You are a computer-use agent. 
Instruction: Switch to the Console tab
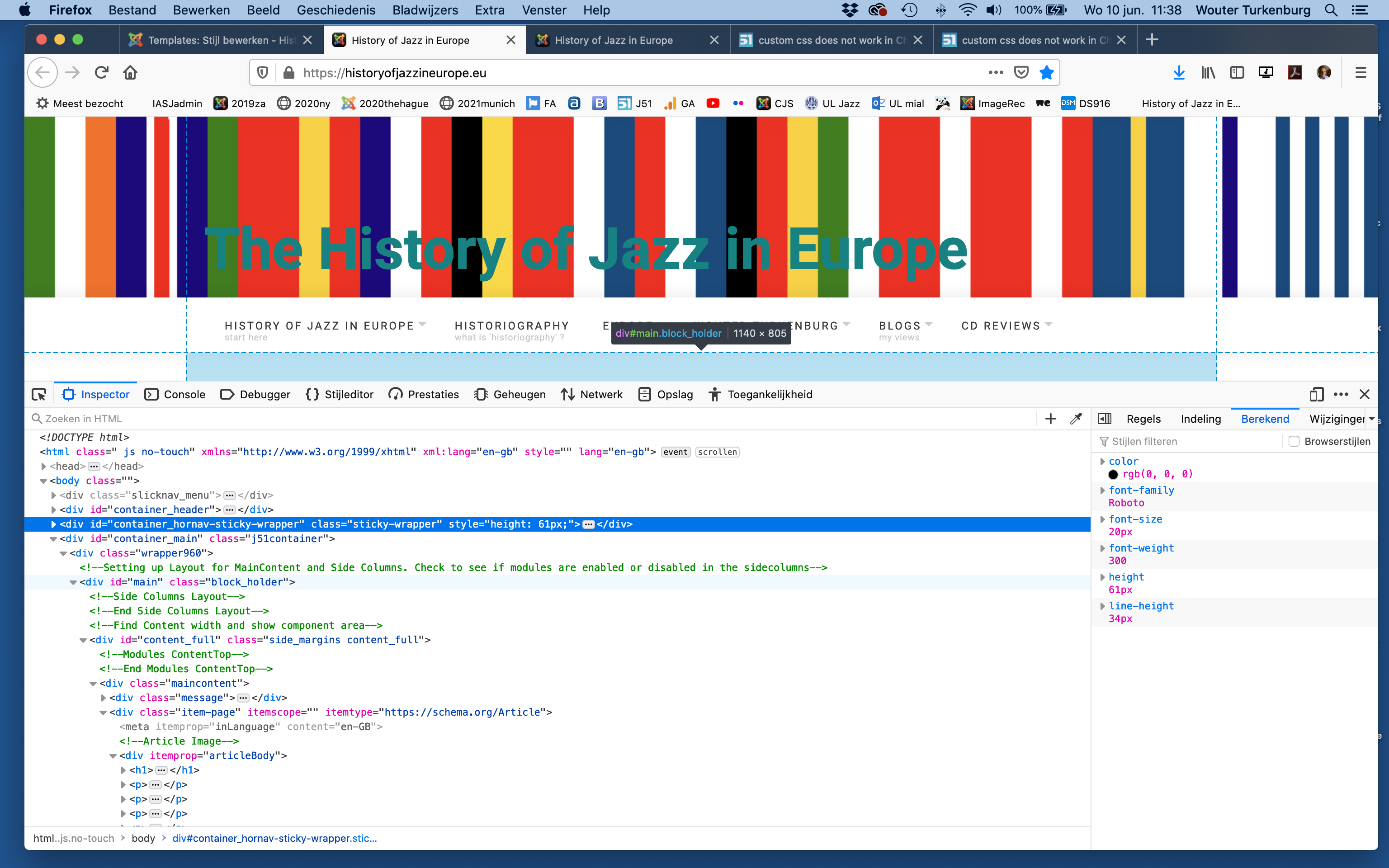(x=175, y=394)
